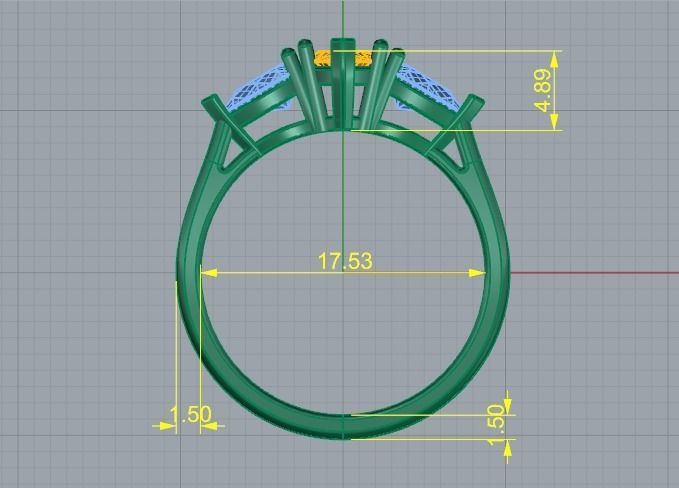Click the vertical 1.50 shank thickness dimension

pos(495,425)
